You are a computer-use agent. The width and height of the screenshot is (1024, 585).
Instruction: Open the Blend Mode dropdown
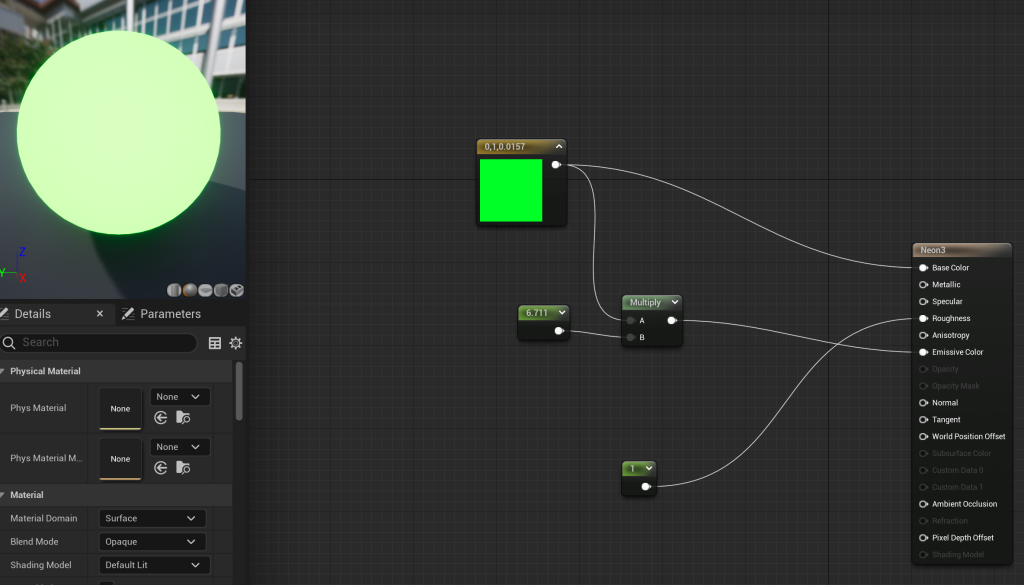click(x=152, y=542)
